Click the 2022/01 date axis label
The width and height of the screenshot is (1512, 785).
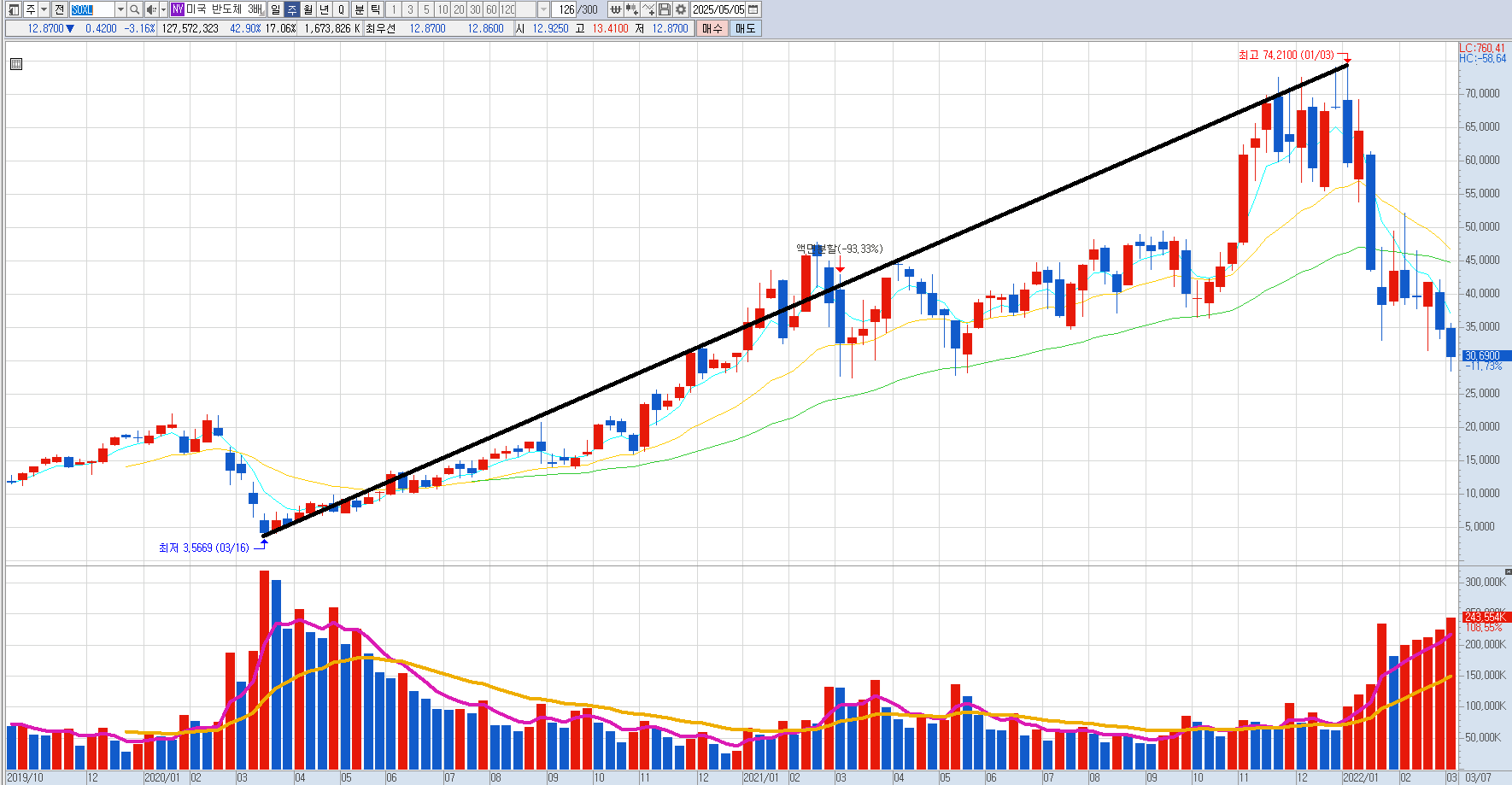(x=1360, y=777)
